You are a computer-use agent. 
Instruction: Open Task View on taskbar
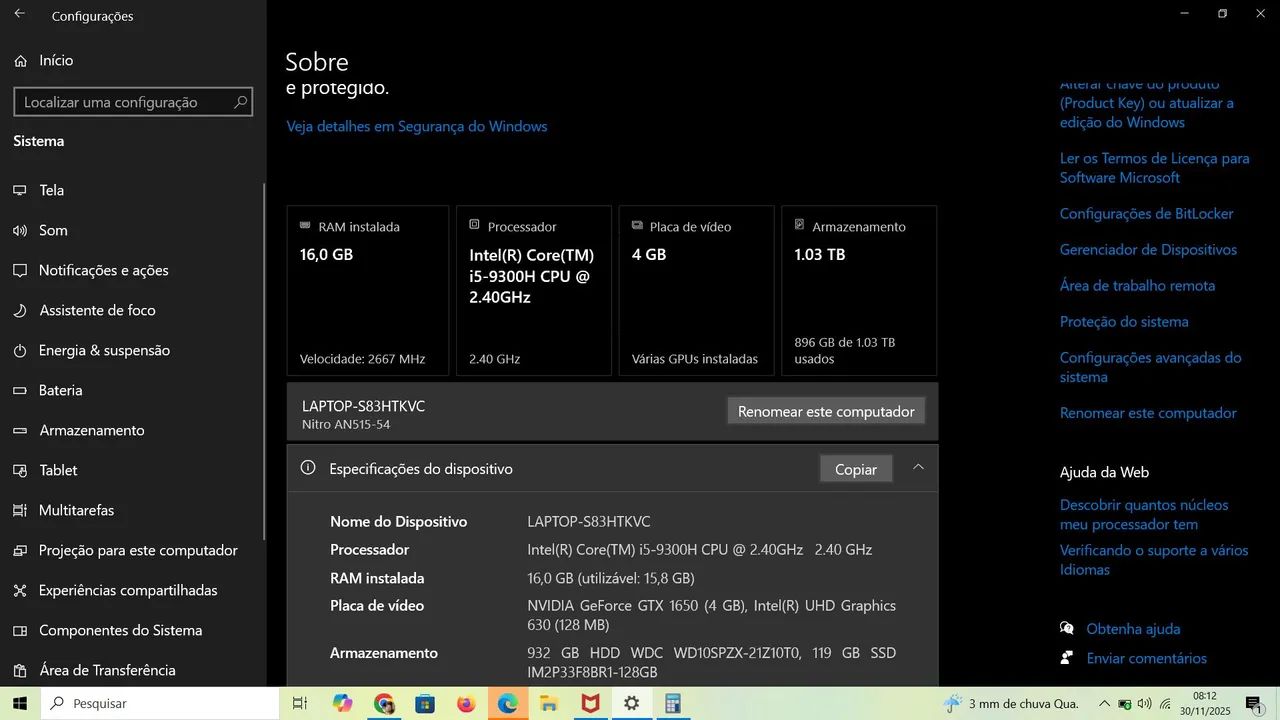click(x=299, y=704)
